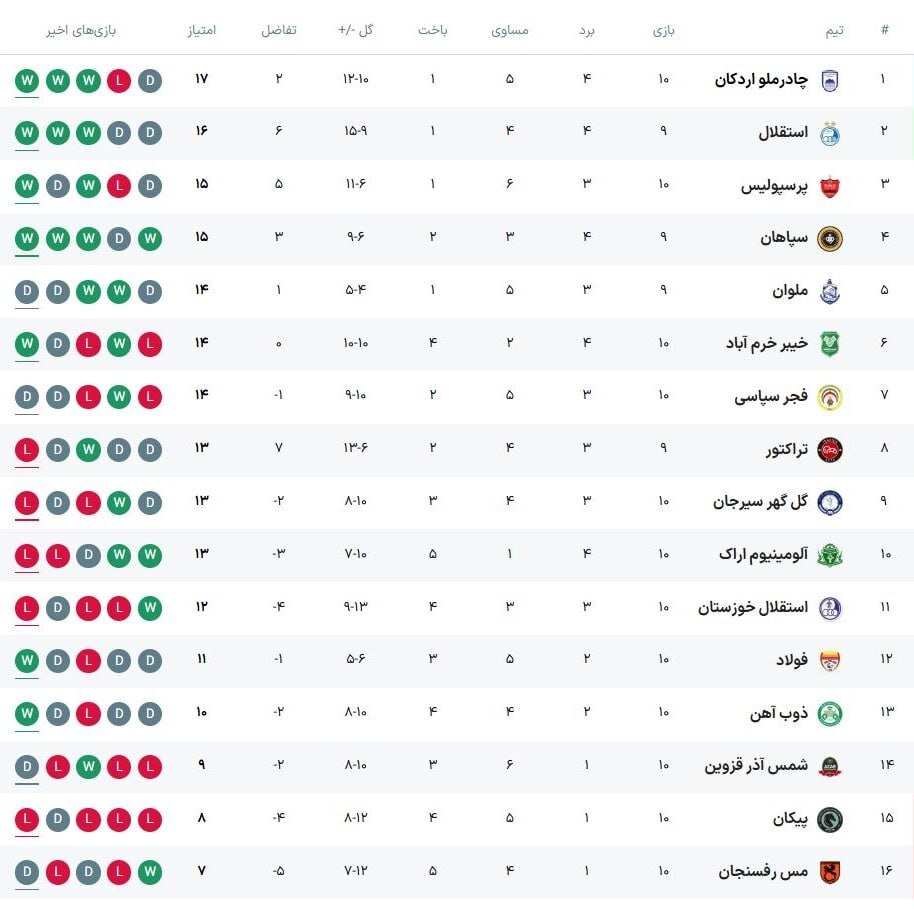Click the Zob Ahan green logo
914x909 pixels.
(829, 714)
